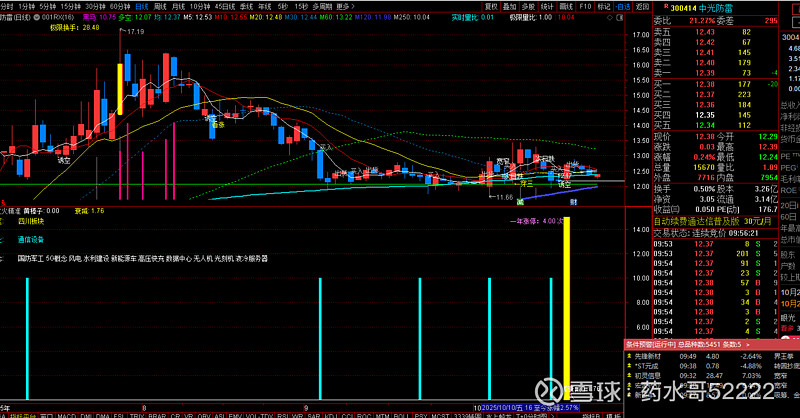Click the F10 company info button

(x=585, y=7)
